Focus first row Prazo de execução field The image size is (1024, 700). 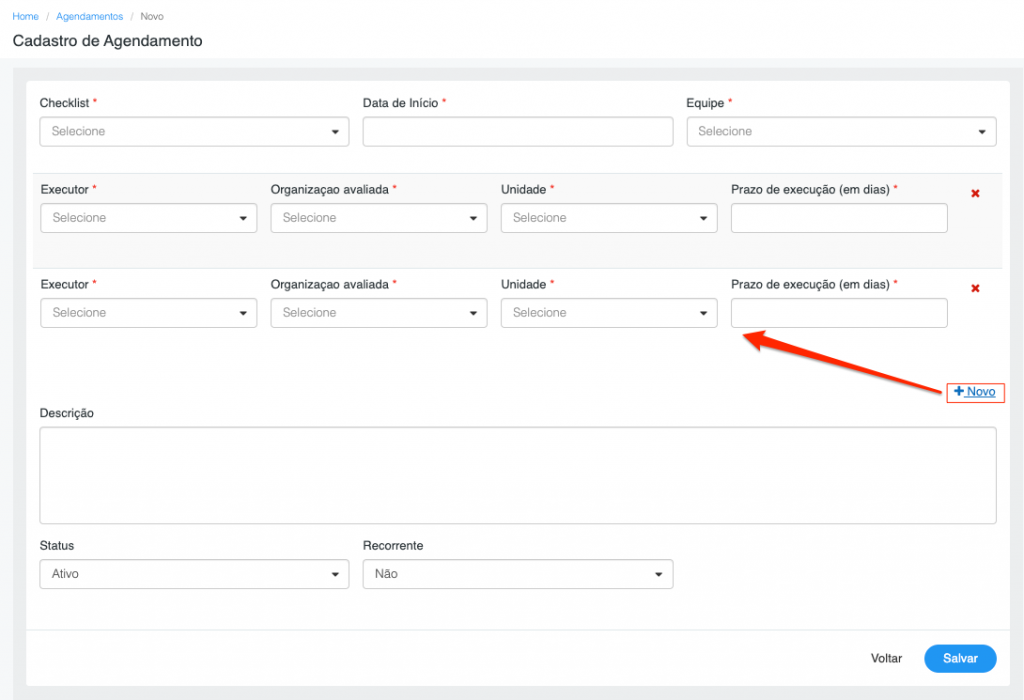(x=839, y=218)
